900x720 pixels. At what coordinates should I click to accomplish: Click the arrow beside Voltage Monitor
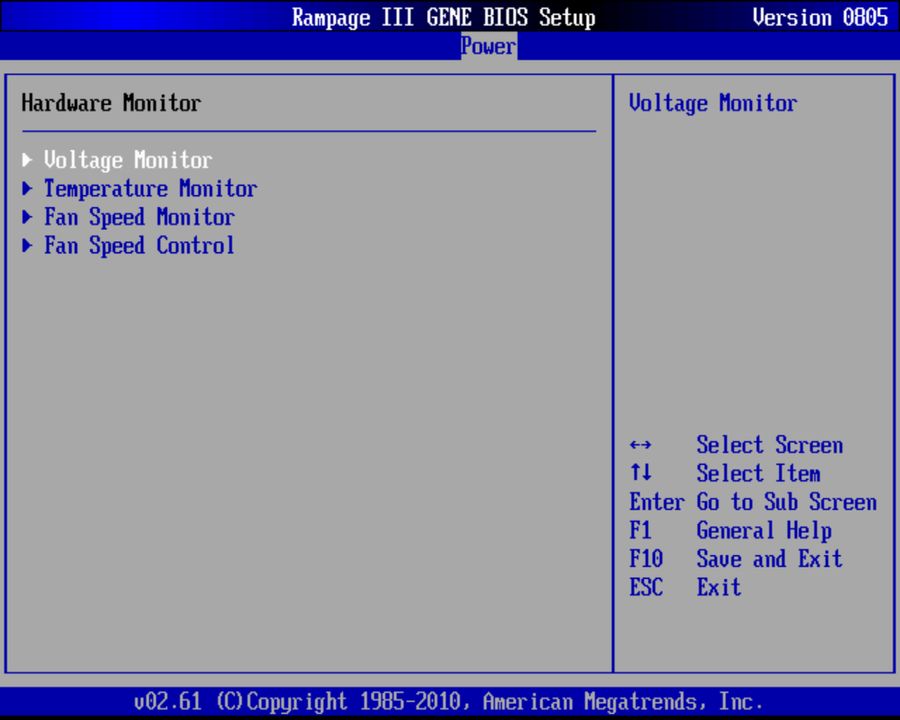coord(27,160)
